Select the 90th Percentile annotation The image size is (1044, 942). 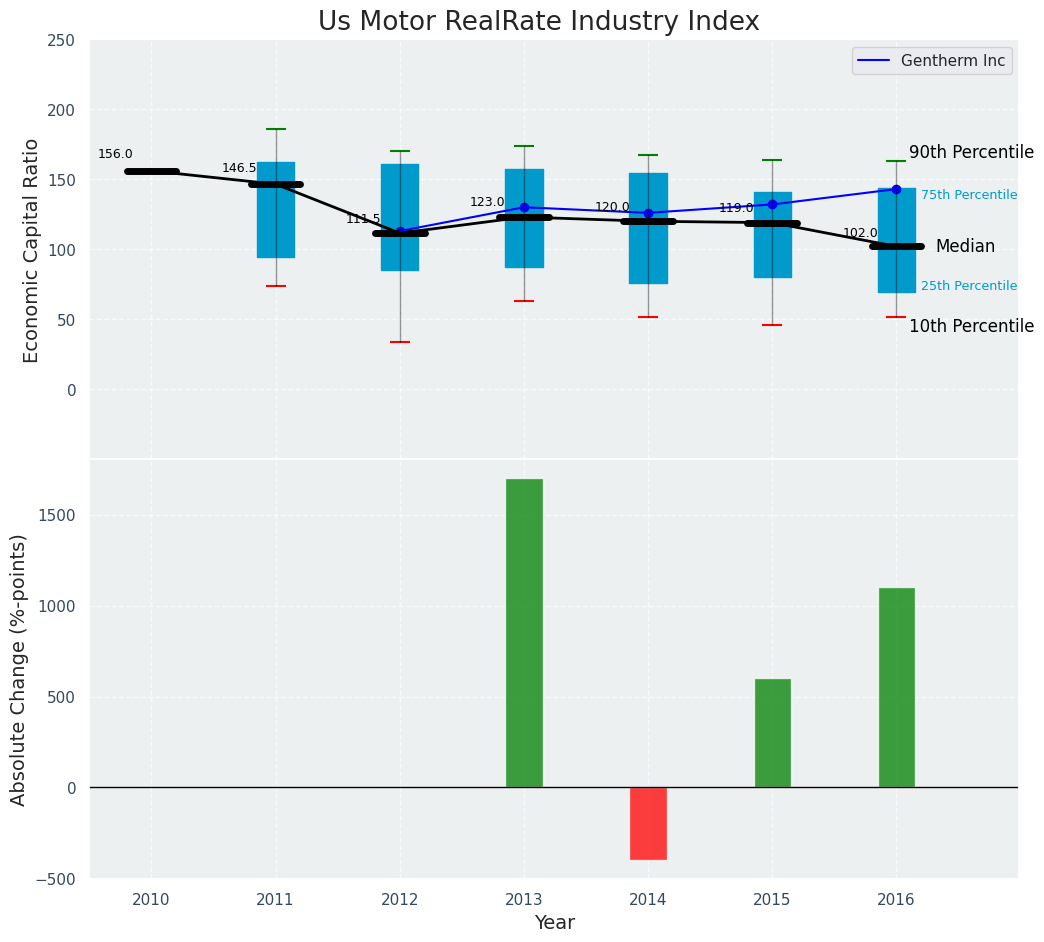[x=971, y=152]
